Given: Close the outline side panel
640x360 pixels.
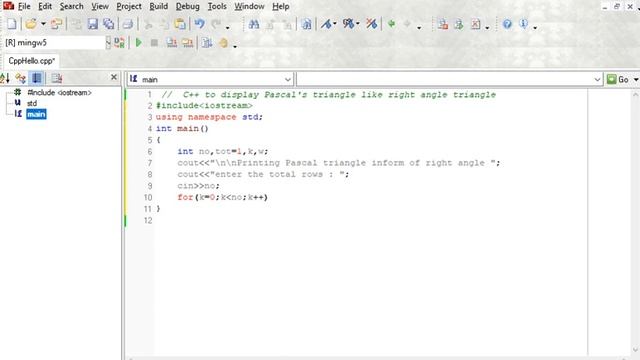Looking at the screenshot, I should coord(114,77).
